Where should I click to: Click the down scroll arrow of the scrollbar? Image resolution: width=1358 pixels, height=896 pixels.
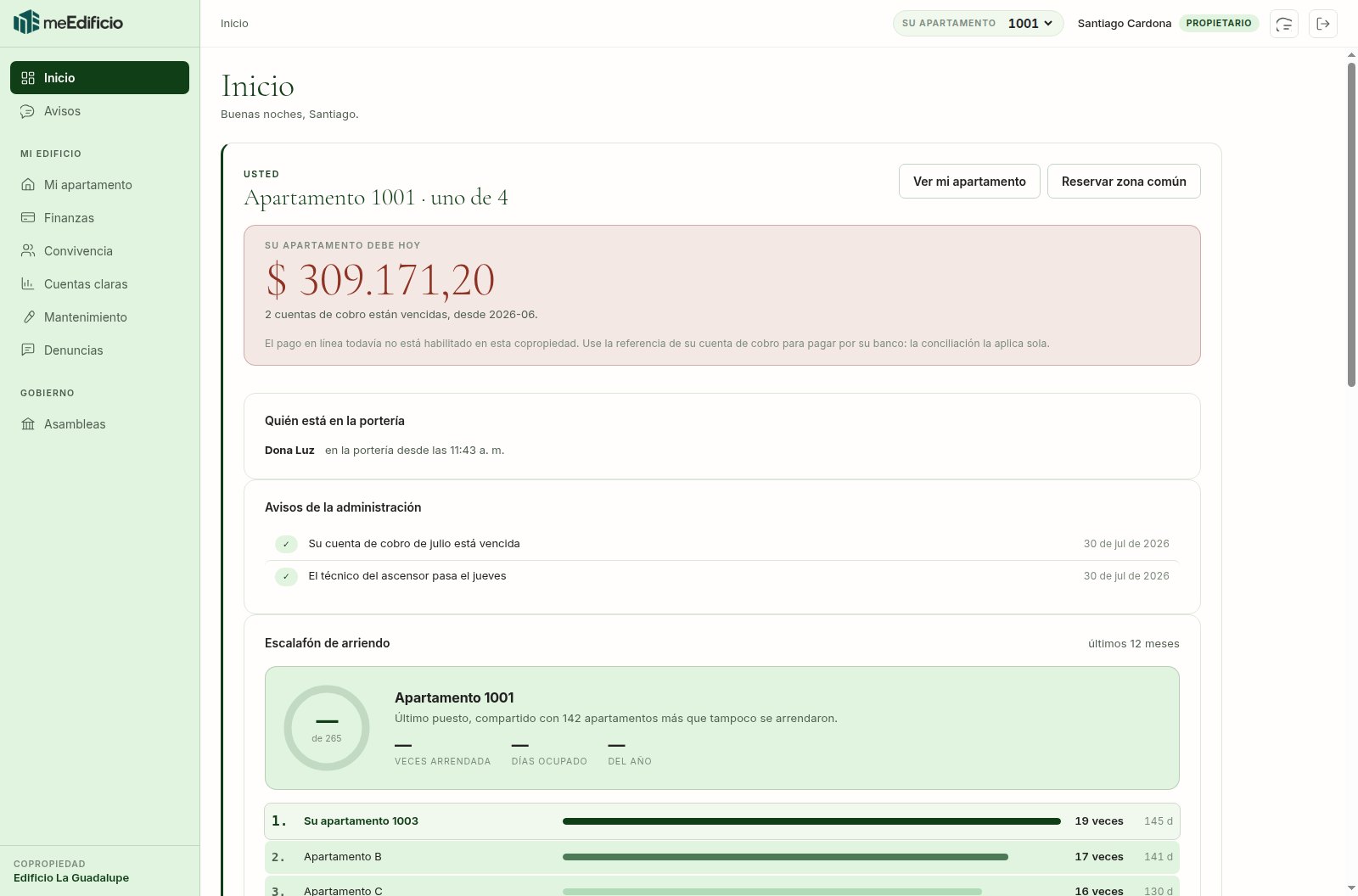tap(1351, 888)
